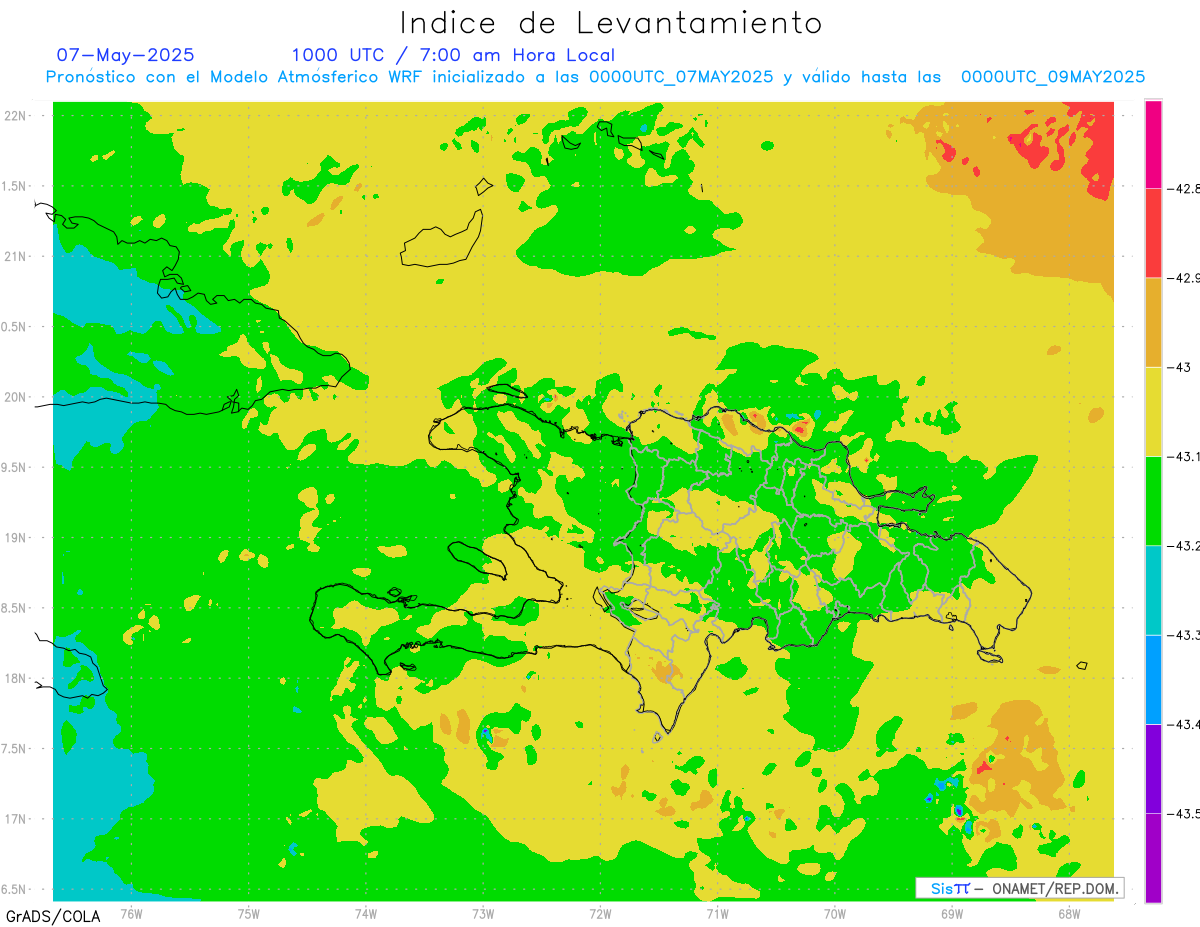Click the '-43.4' legend value
Image resolution: width=1200 pixels, height=927 pixels.
(x=1183, y=724)
